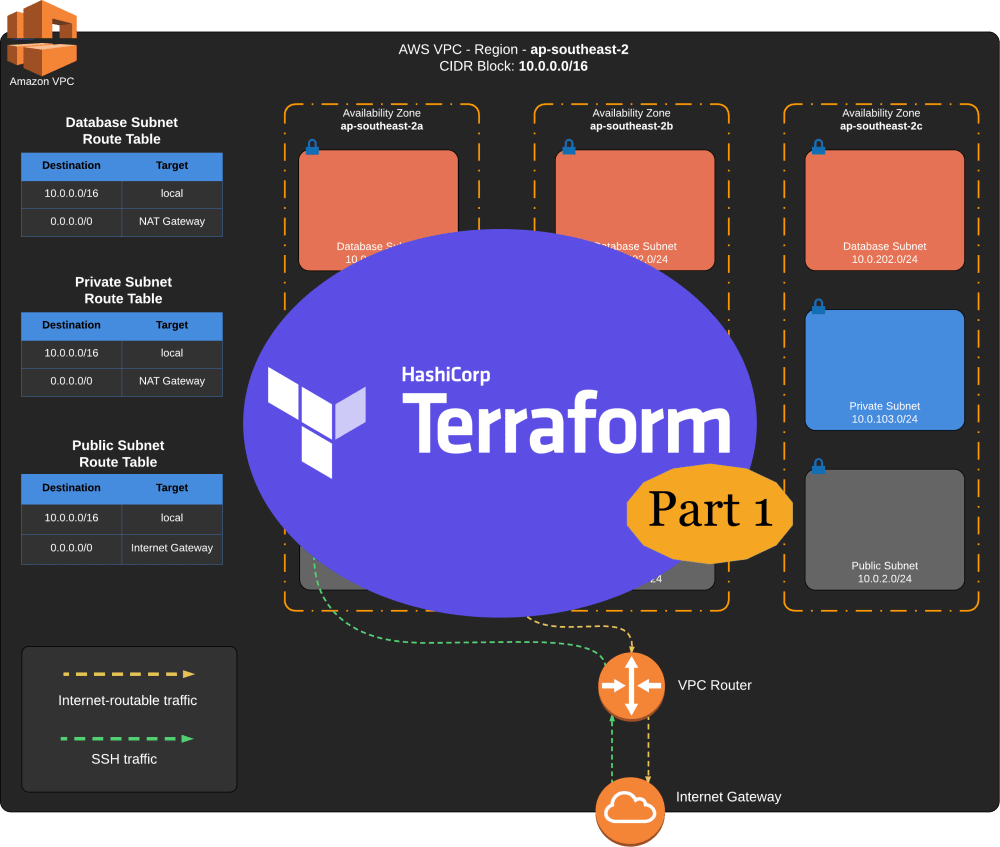Expand the Database Subnet Route Table
This screenshot has width=1000, height=847.
click(x=121, y=131)
